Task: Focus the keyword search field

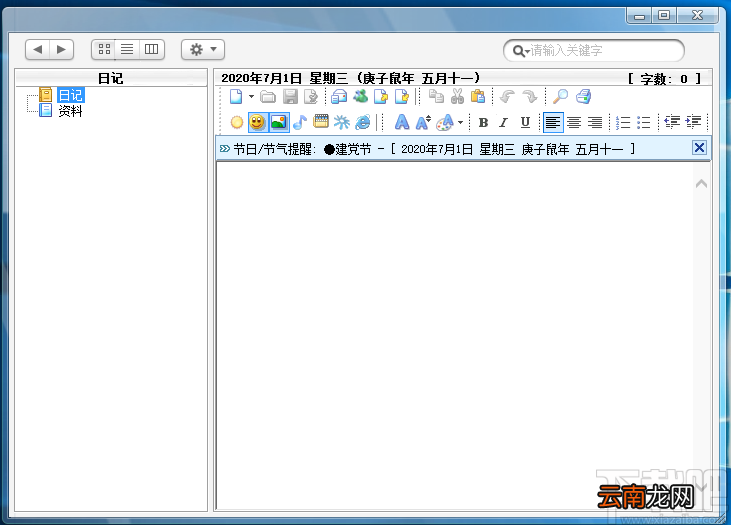Action: (593, 50)
